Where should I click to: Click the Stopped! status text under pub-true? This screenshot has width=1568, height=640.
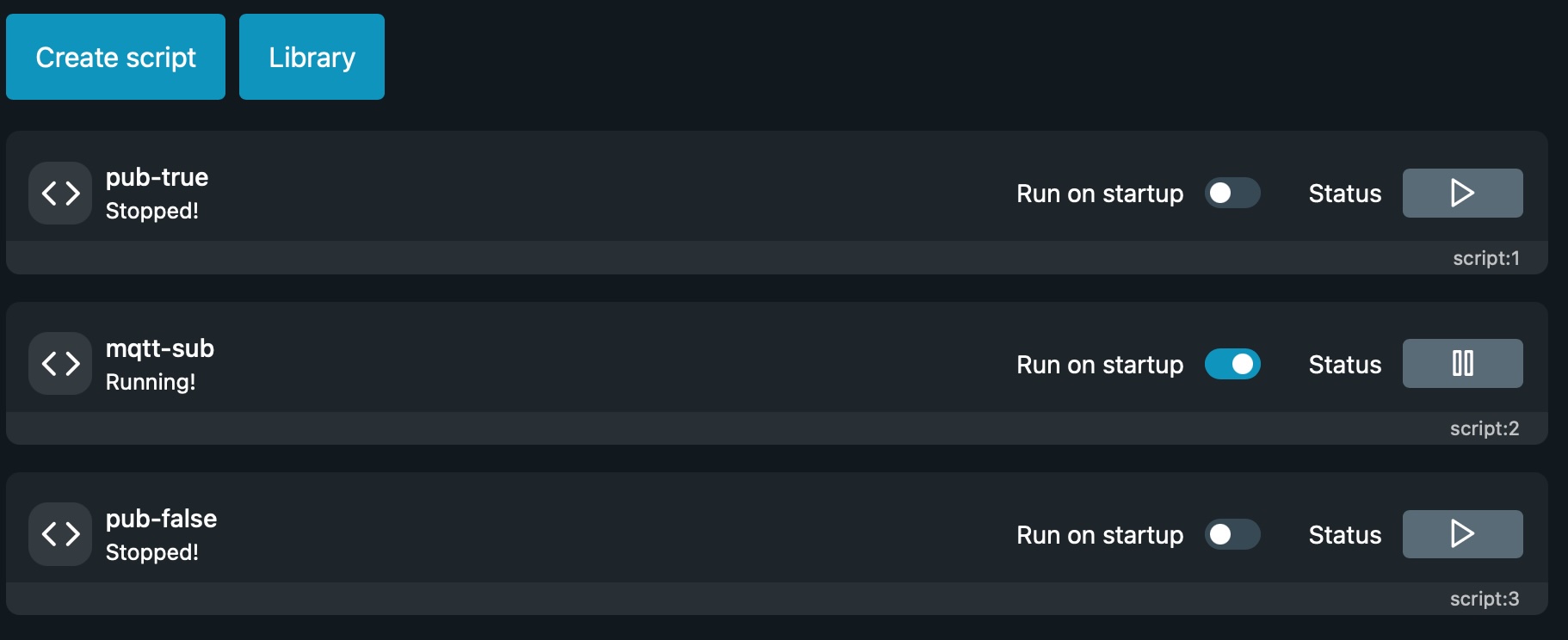click(151, 211)
